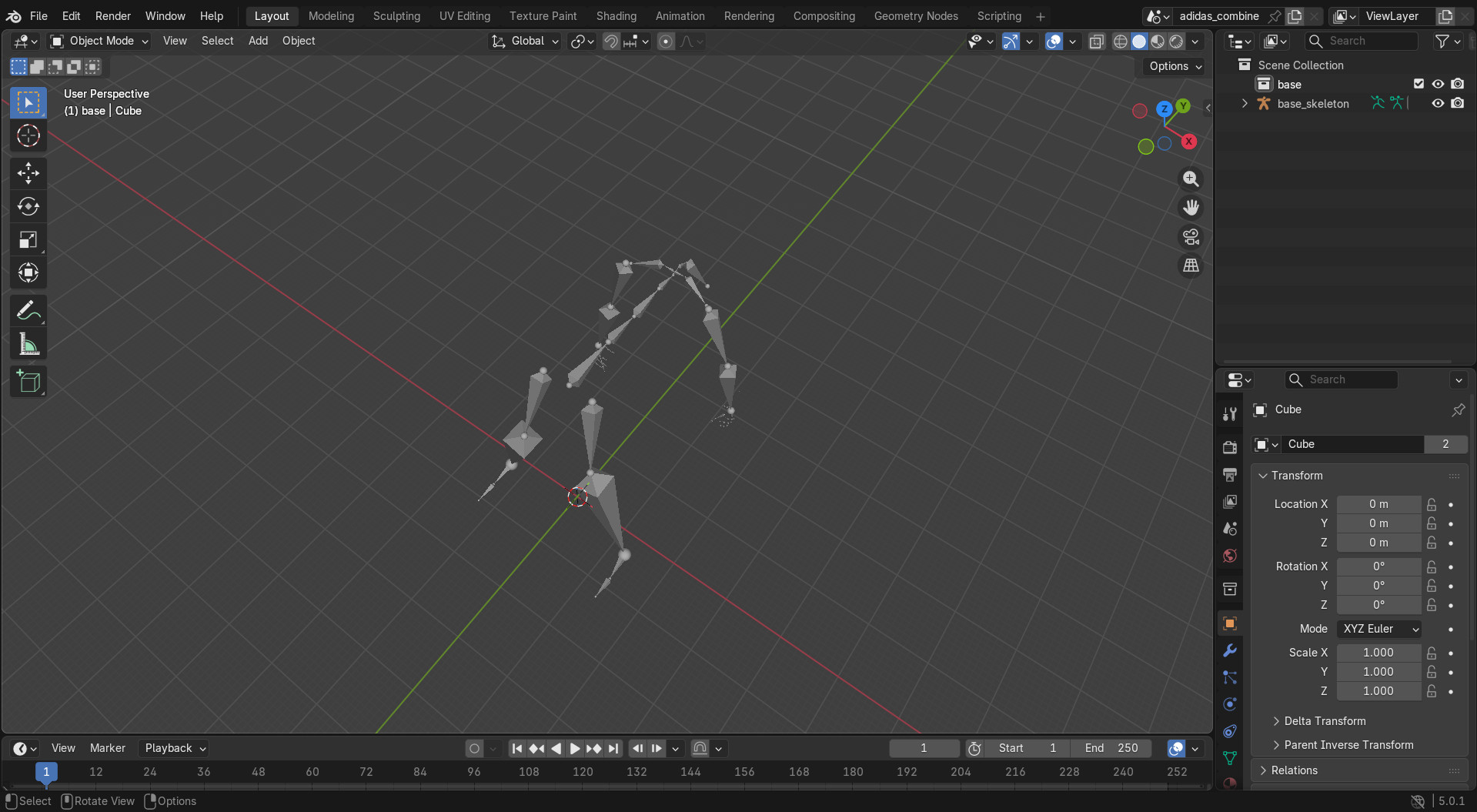Open the viewport Add menu

[258, 41]
